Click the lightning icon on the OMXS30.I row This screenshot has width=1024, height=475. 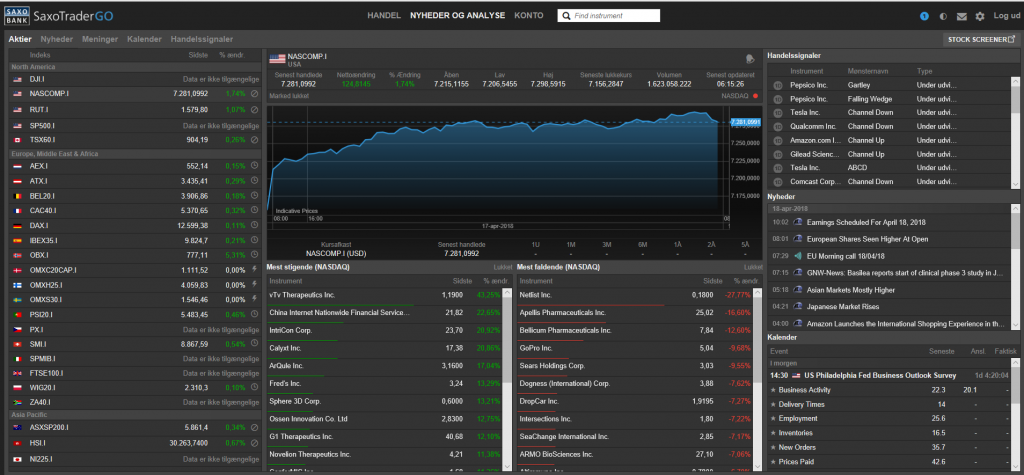[x=254, y=300]
